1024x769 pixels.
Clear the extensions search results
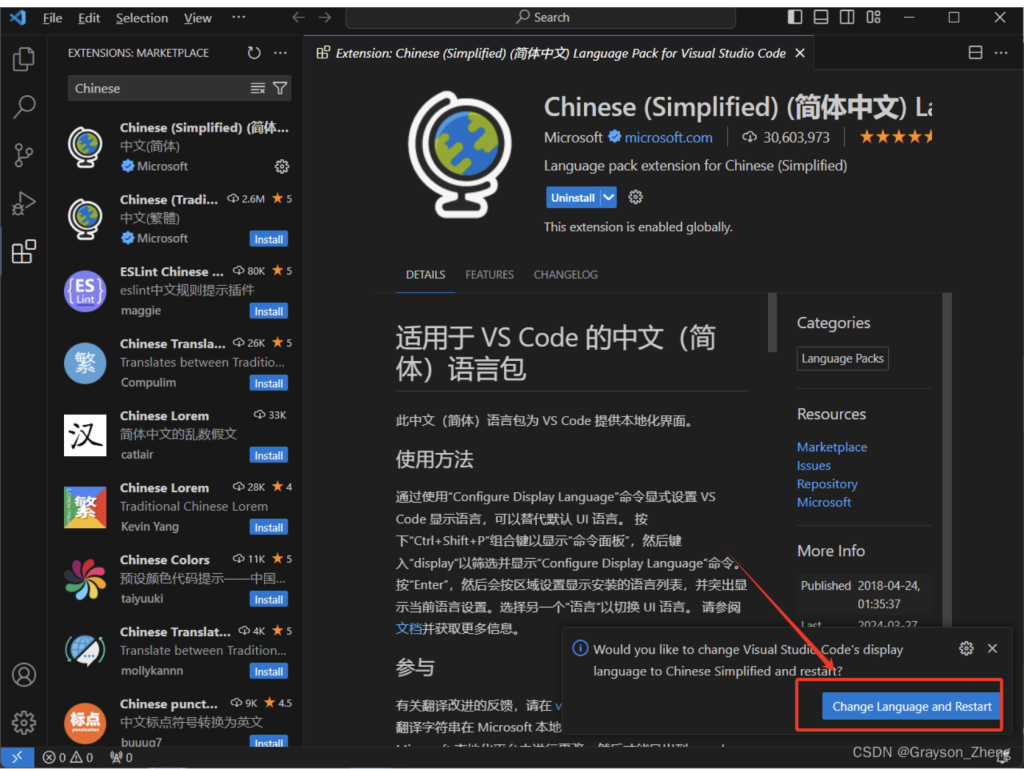pyautogui.click(x=258, y=89)
